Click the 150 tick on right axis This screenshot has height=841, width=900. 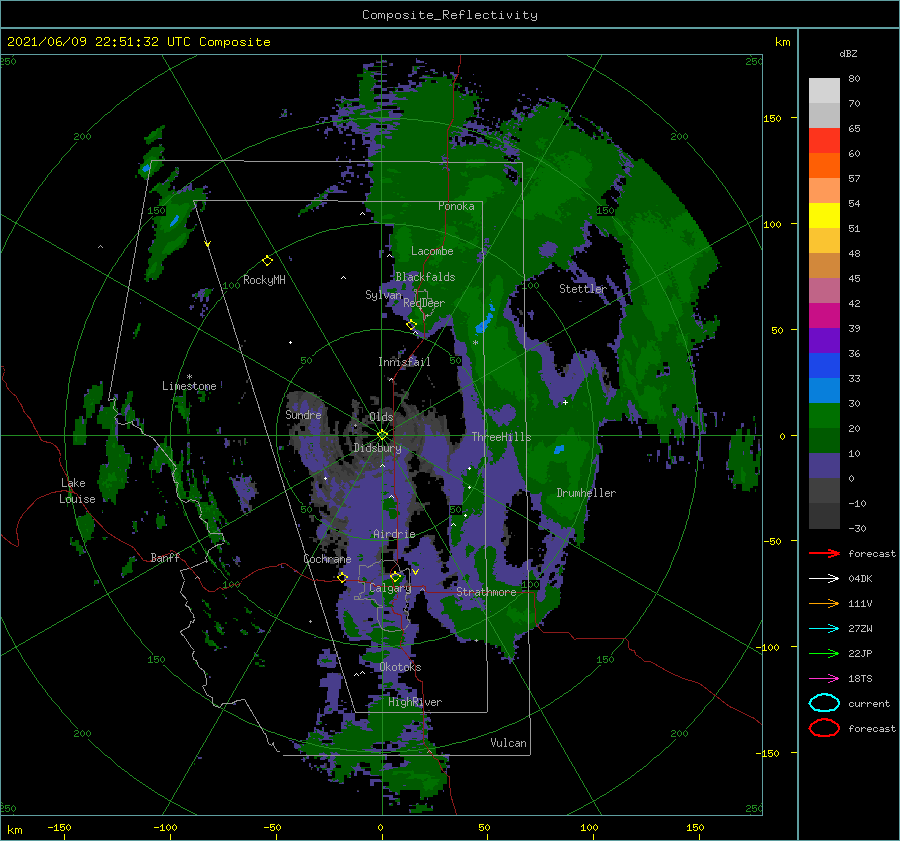pyautogui.click(x=772, y=118)
